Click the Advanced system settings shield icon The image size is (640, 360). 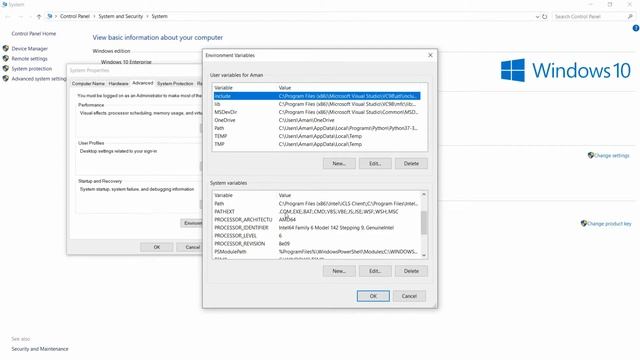(x=6, y=78)
